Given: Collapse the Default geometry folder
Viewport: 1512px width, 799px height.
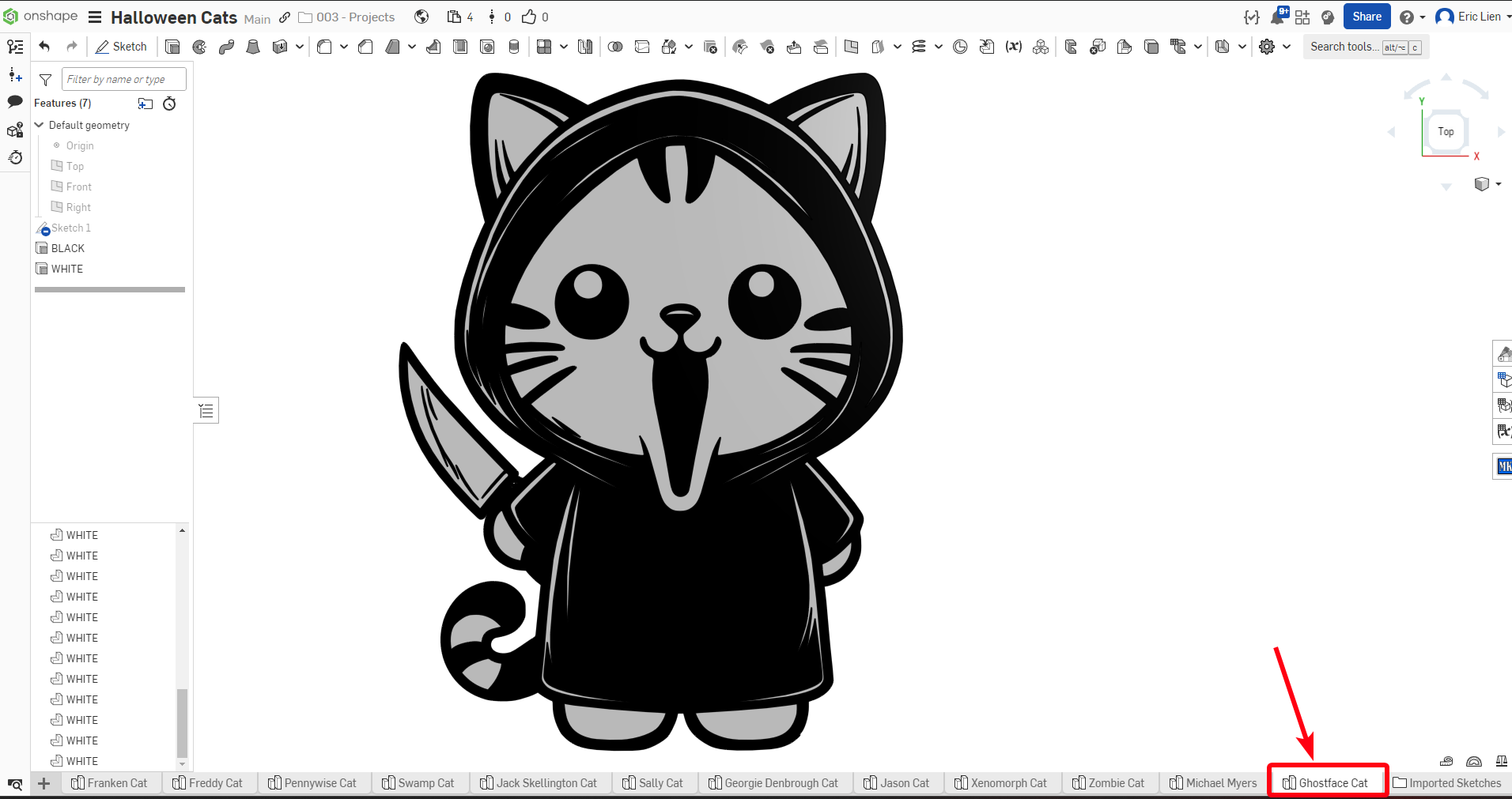Looking at the screenshot, I should point(39,125).
